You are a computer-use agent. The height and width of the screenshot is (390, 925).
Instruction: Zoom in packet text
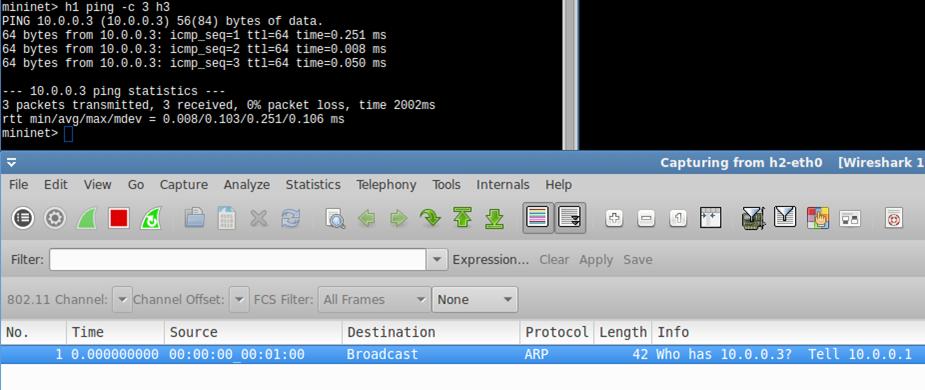(614, 218)
